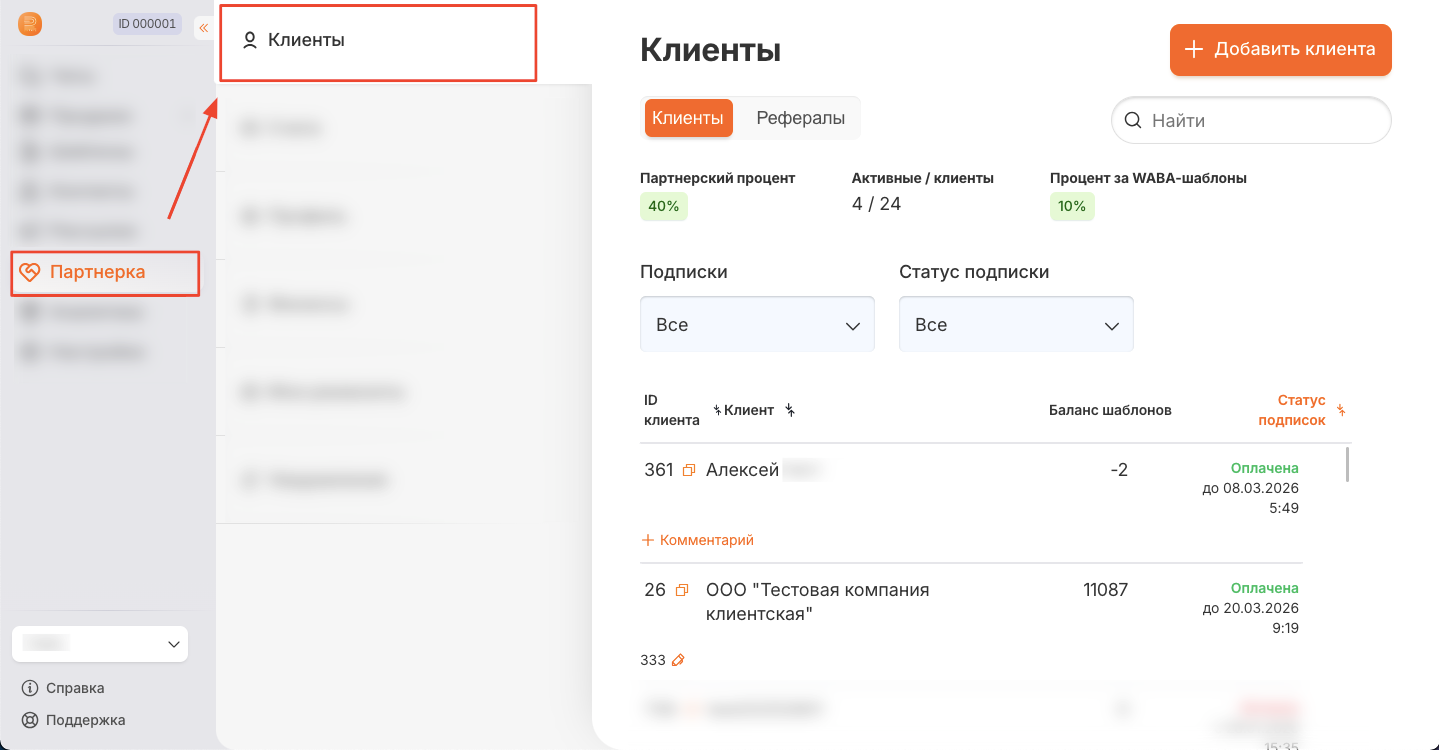Image resolution: width=1439 pixels, height=750 pixels.
Task: Sort by Статус подписок sort icon
Action: [1341, 410]
